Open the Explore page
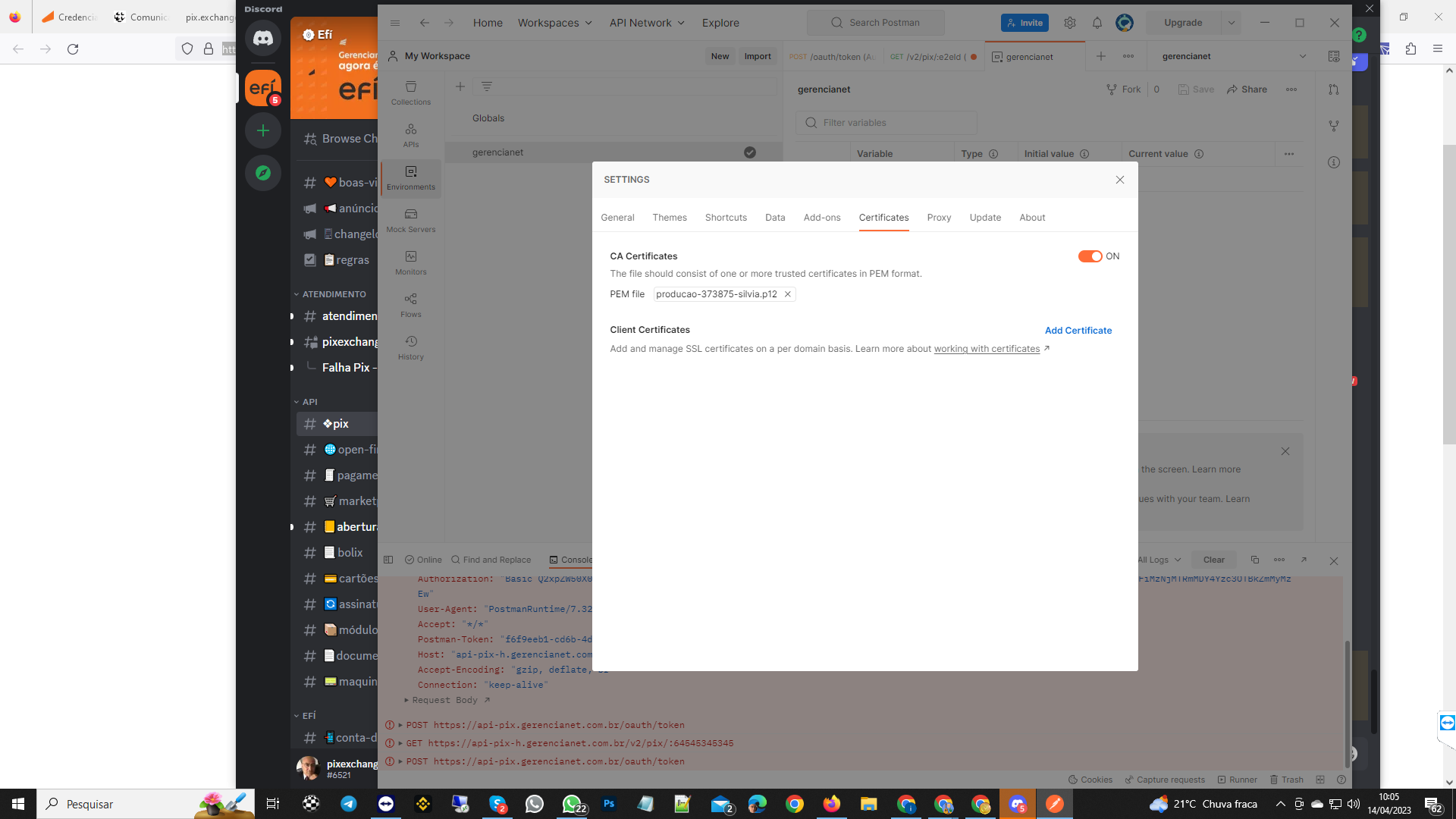Screen dimensions: 1456x819 720,23
